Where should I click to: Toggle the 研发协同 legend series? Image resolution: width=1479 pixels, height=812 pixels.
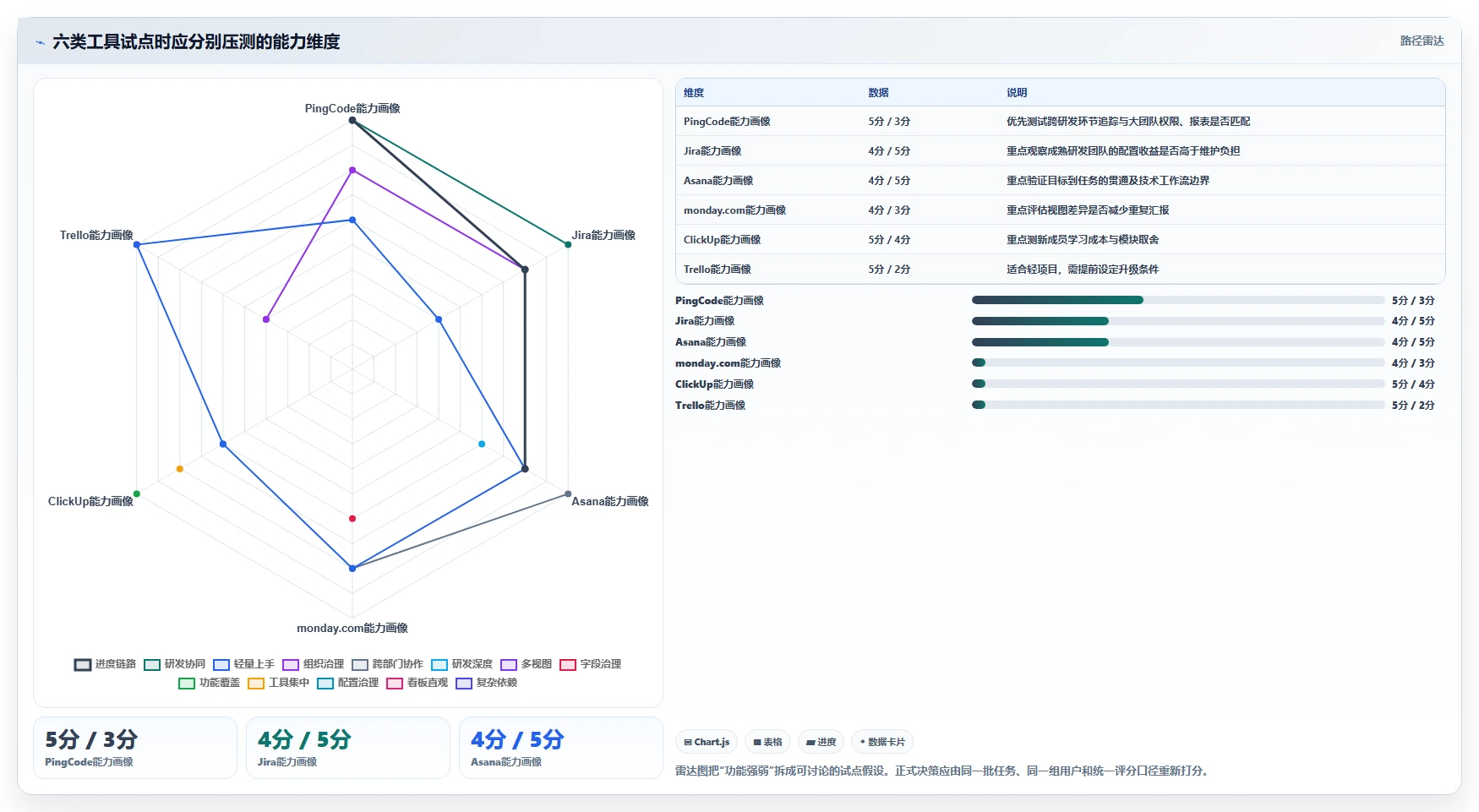tap(175, 664)
